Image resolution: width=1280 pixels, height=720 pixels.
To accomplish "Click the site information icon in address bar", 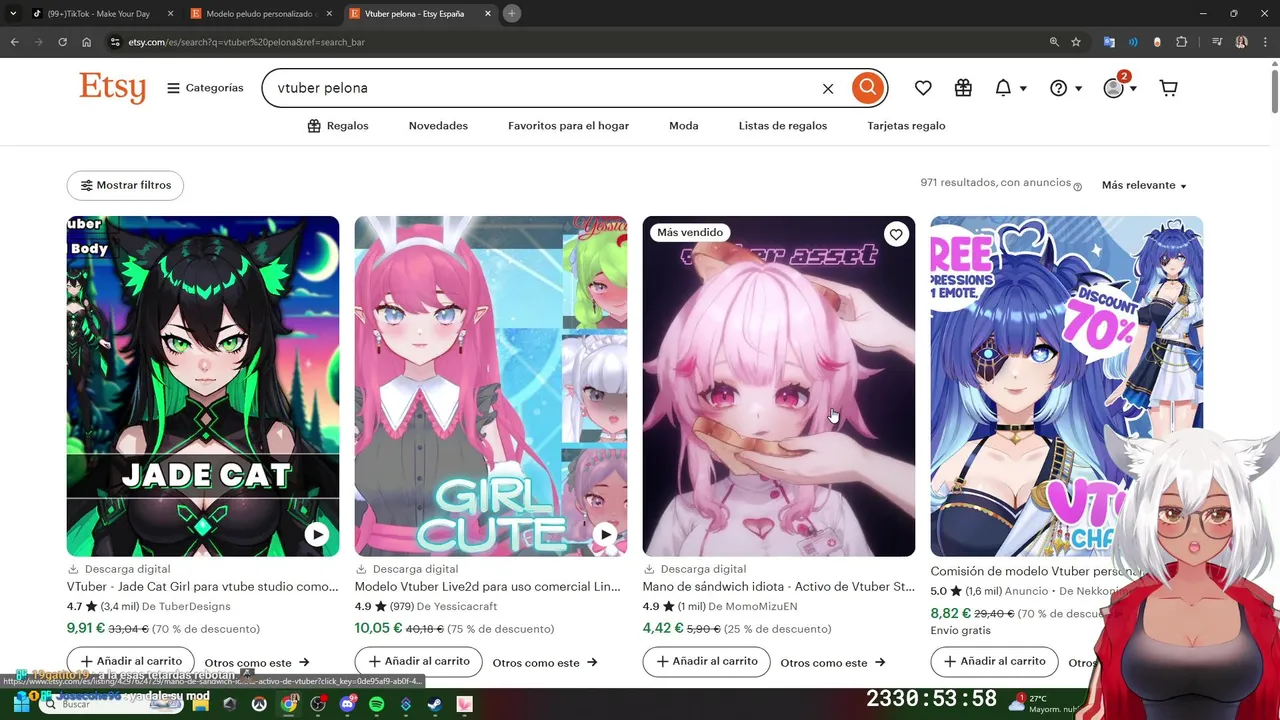I will (x=115, y=42).
